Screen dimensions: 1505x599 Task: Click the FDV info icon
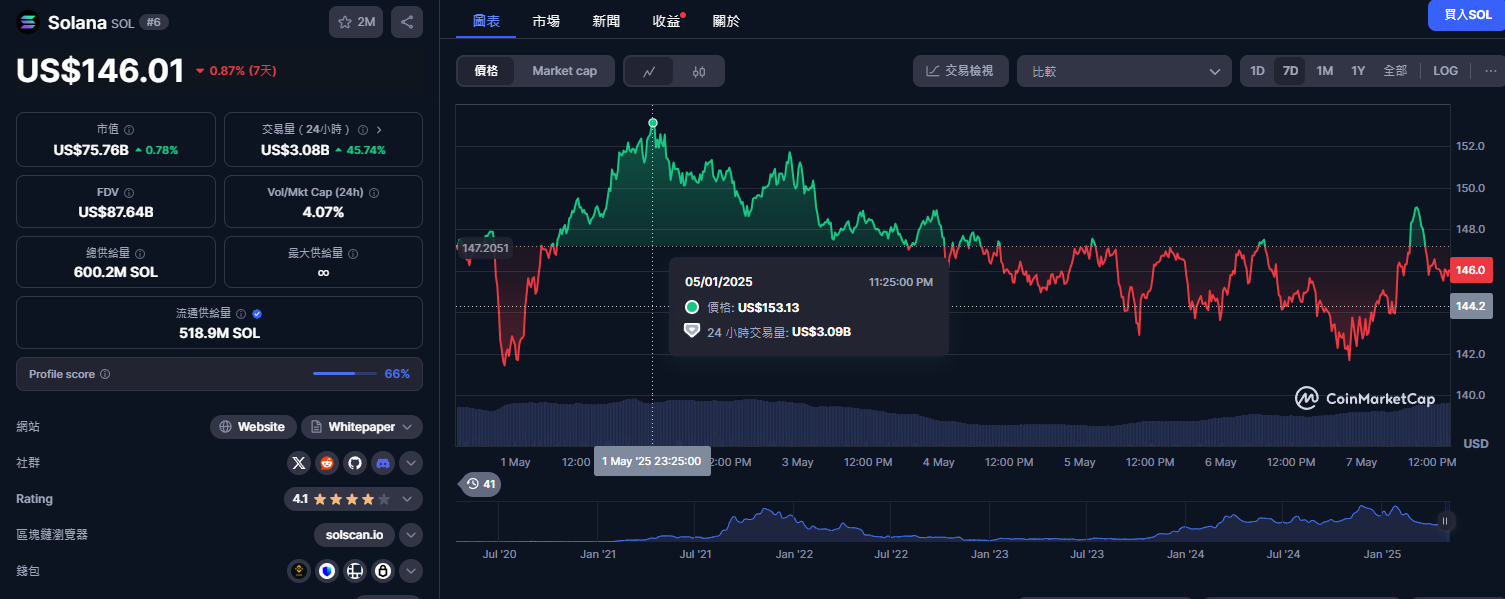129,192
